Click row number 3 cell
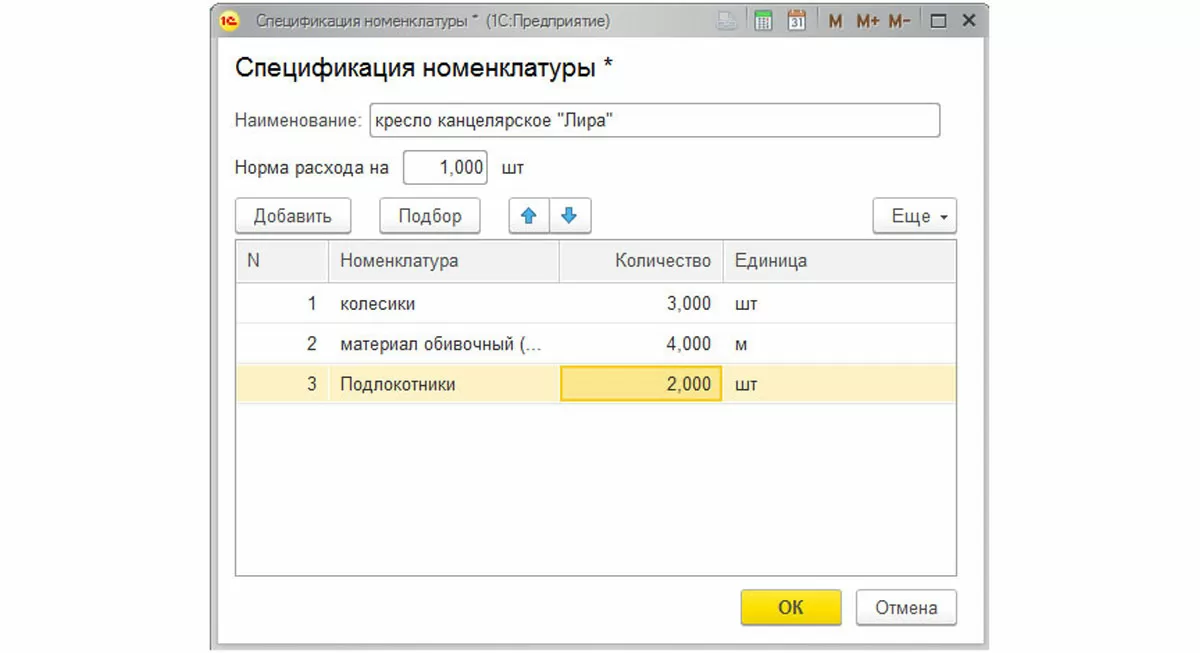This screenshot has height=653, width=1200. [282, 384]
